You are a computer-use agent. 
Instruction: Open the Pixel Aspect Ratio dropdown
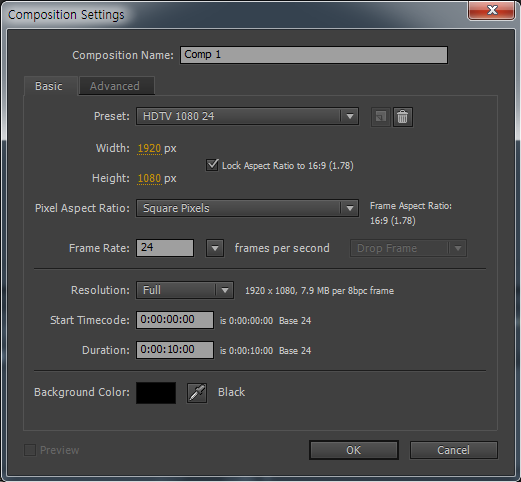tap(247, 208)
